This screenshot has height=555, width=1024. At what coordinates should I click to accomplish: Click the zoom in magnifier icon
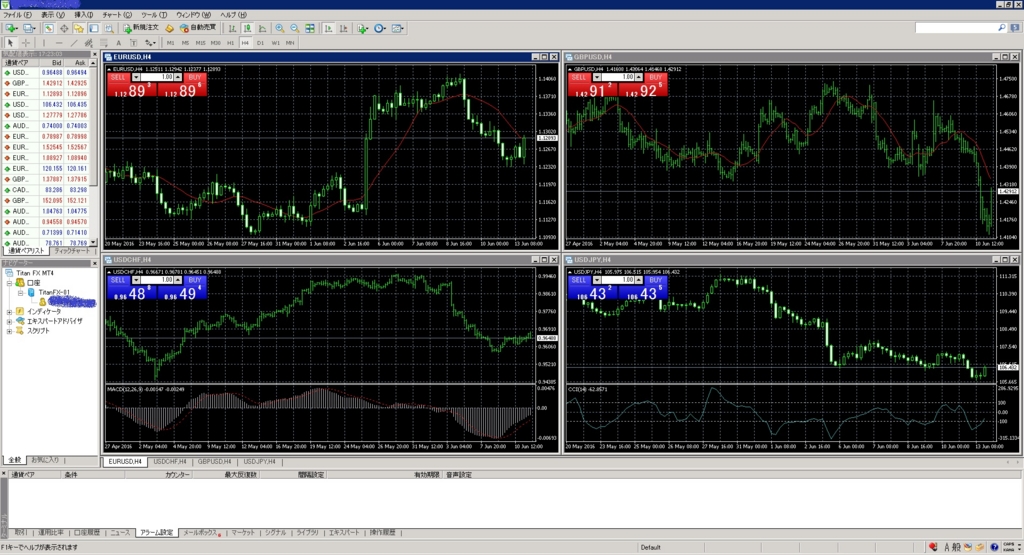(x=280, y=28)
